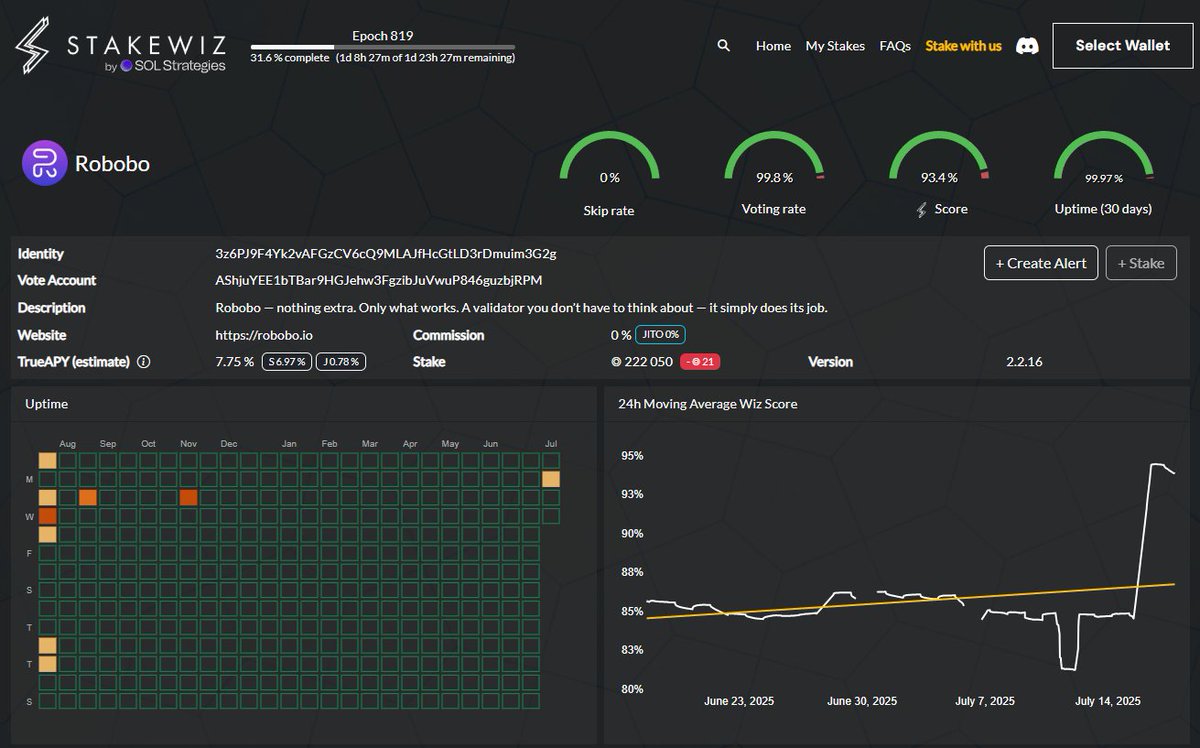Image resolution: width=1200 pixels, height=748 pixels.
Task: Click the epoch 819 progress bar
Action: (x=383, y=47)
